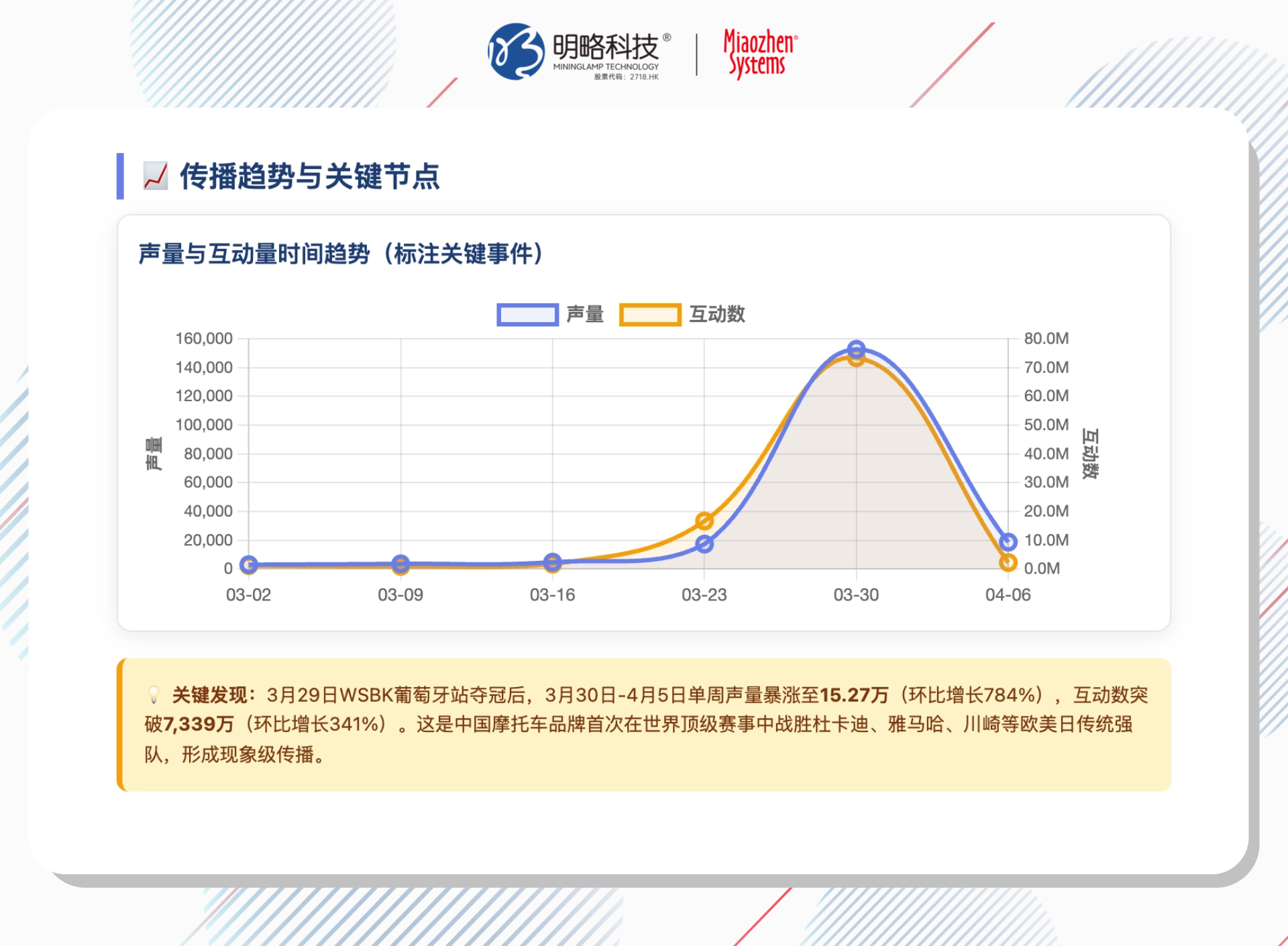Viewport: 1288px width, 946px height.
Task: Expand the chart title 声量与互动量时间趋势
Action: tap(339, 253)
